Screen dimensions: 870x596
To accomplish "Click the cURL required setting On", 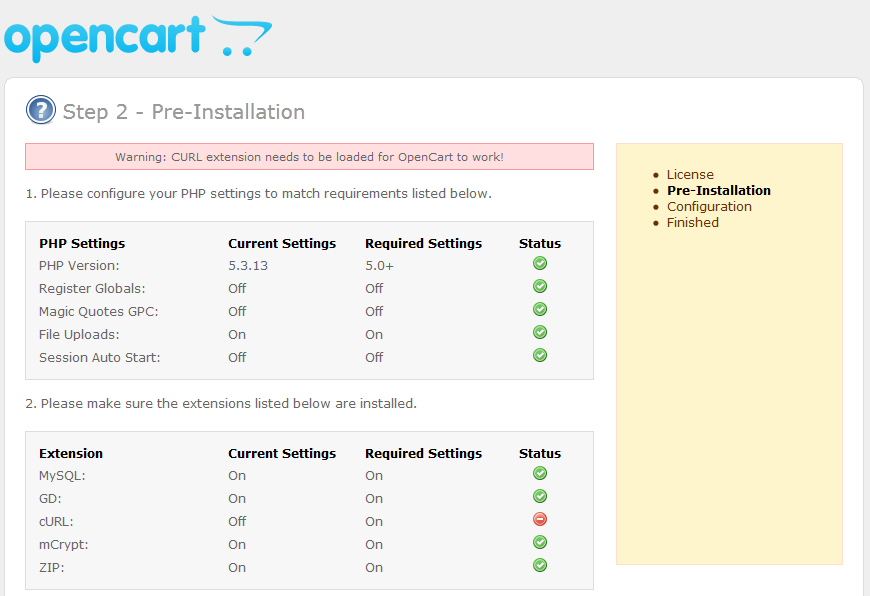I will click(x=374, y=522).
